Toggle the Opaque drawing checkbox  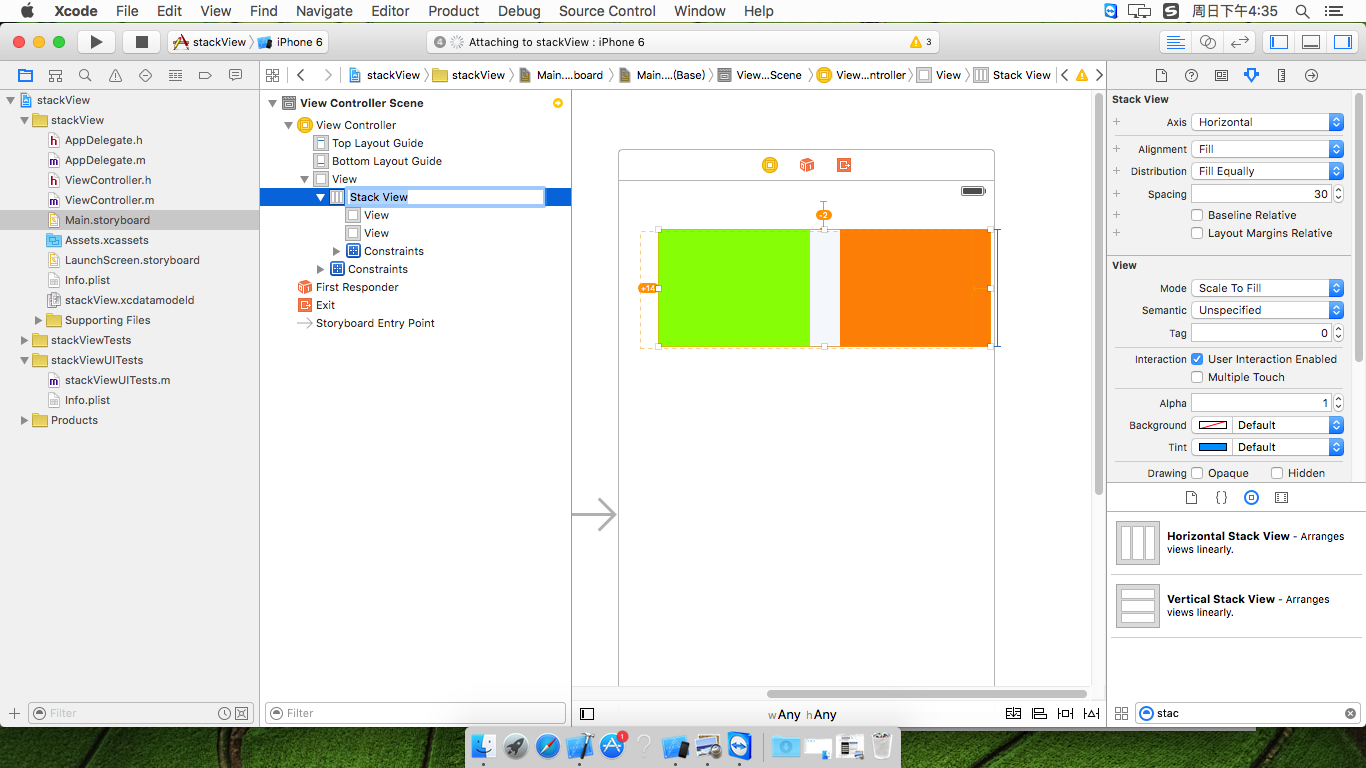point(1196,473)
